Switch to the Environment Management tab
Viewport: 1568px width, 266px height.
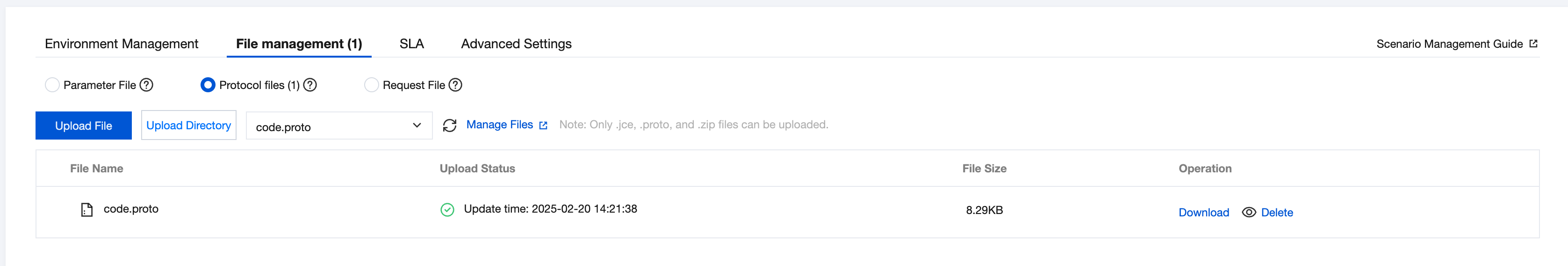(122, 44)
